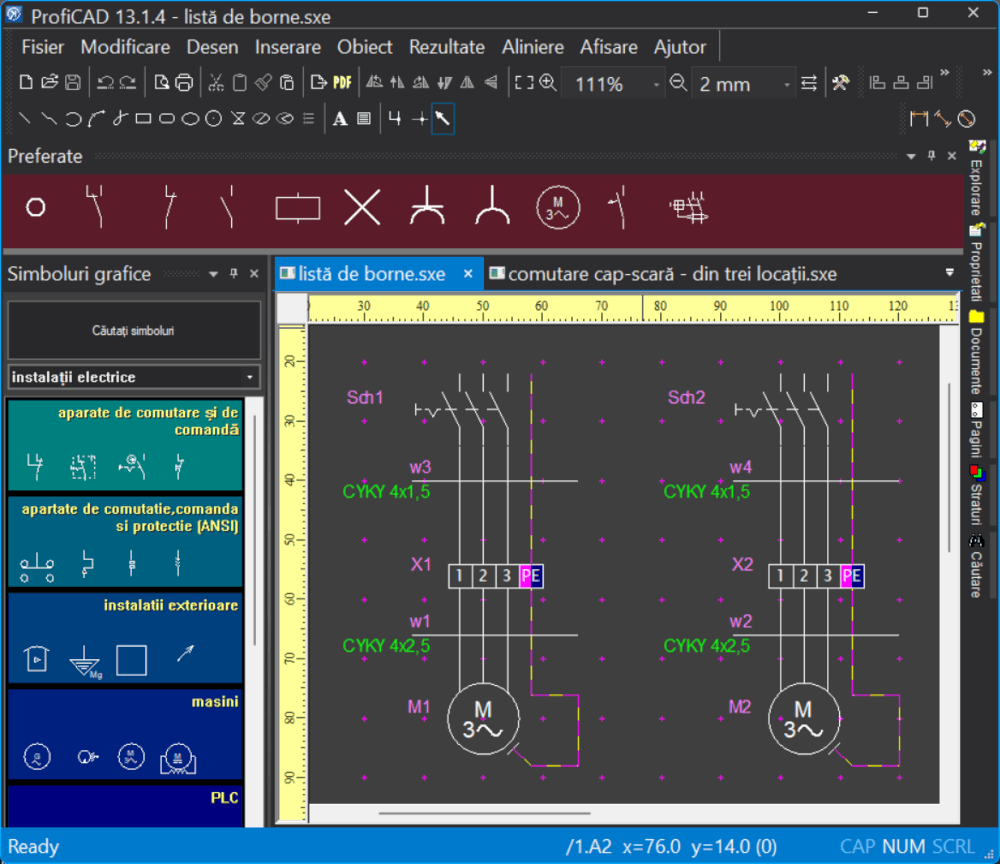Viewport: 1000px width, 864px height.
Task: Print the drawing using the printer icon
Action: click(184, 83)
